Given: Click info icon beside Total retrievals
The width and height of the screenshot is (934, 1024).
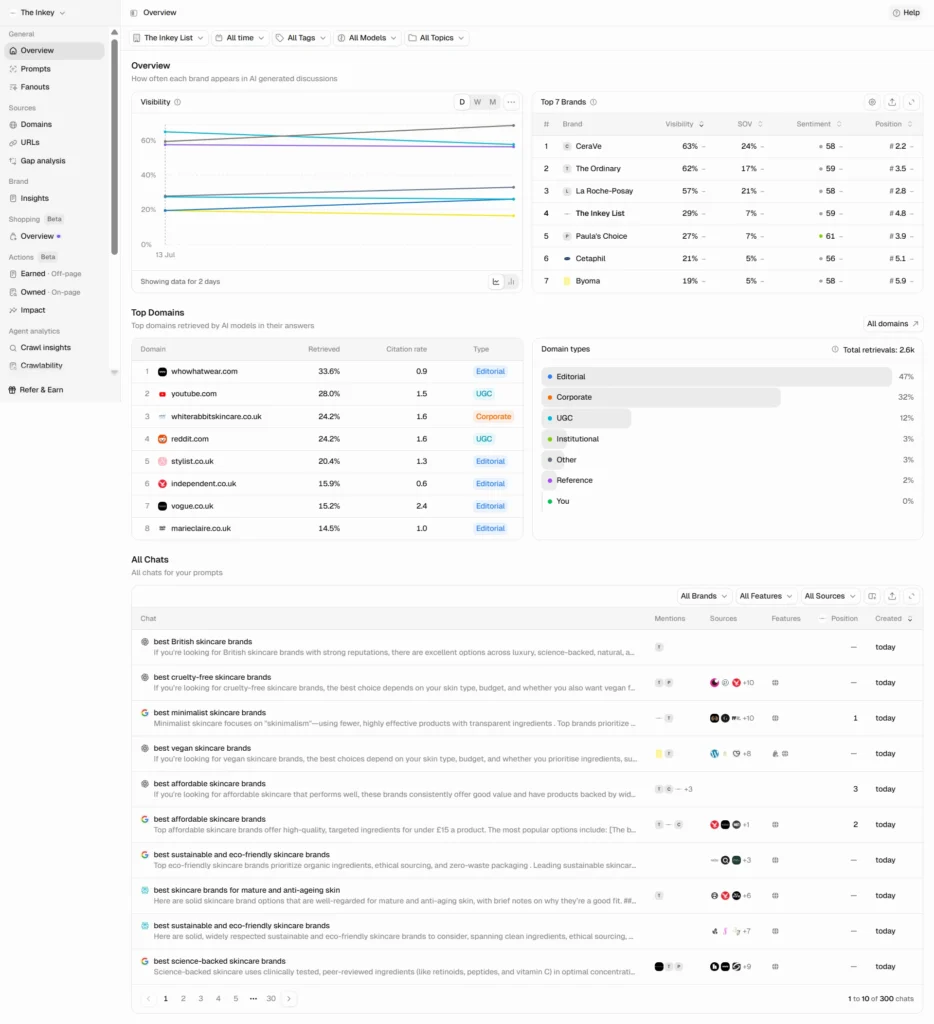Looking at the screenshot, I should (x=835, y=349).
